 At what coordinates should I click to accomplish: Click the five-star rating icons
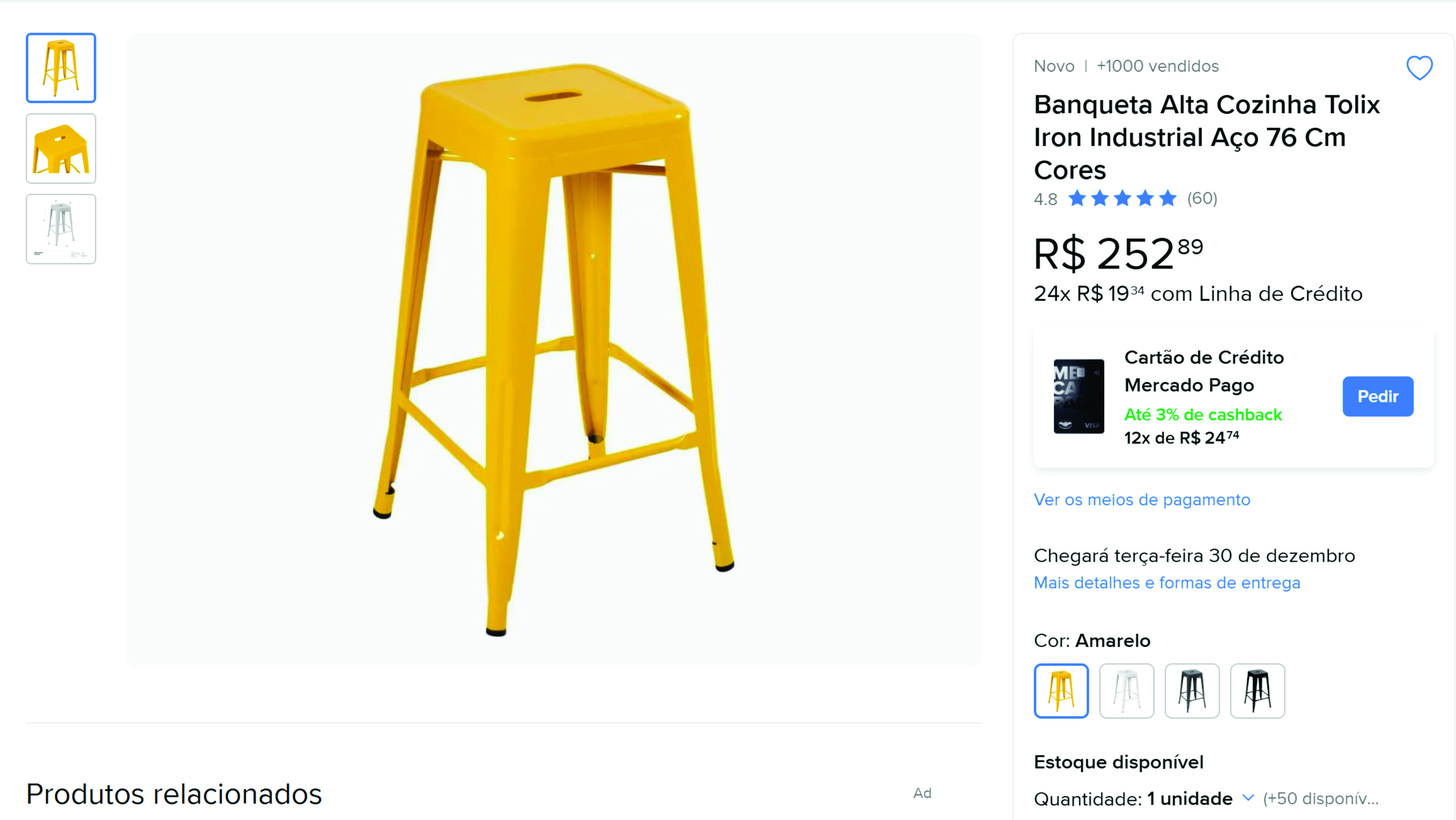coord(1122,198)
